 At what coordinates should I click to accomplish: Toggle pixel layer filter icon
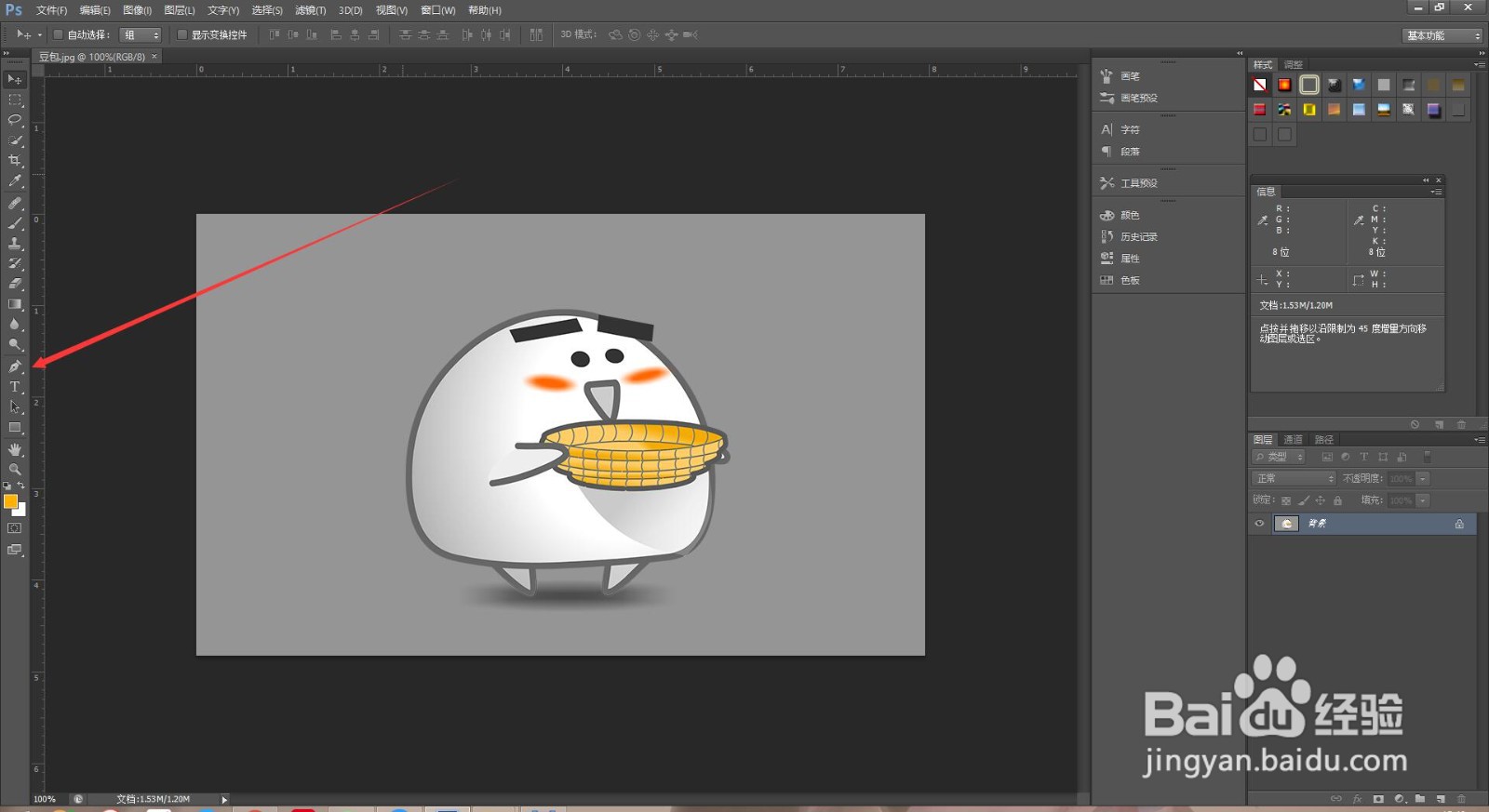coord(1327,457)
